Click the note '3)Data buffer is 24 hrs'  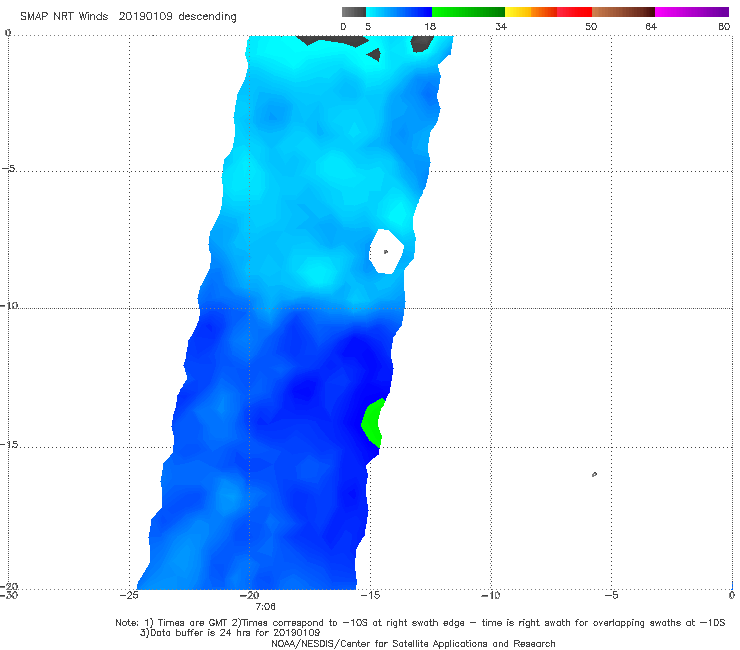230,633
